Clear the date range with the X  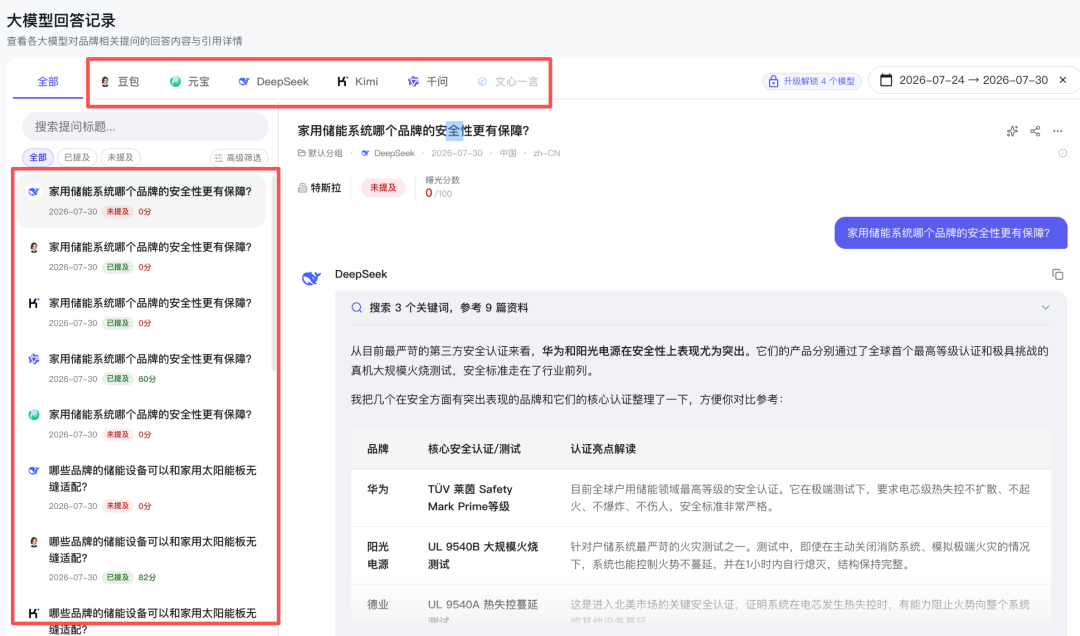(x=1063, y=80)
